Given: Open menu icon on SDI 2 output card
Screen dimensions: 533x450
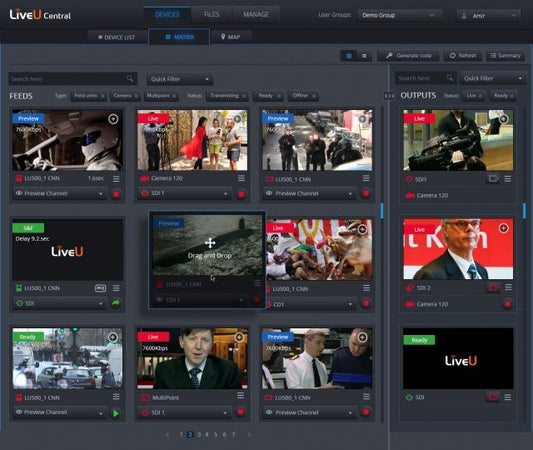Looking at the screenshot, I should 508,288.
